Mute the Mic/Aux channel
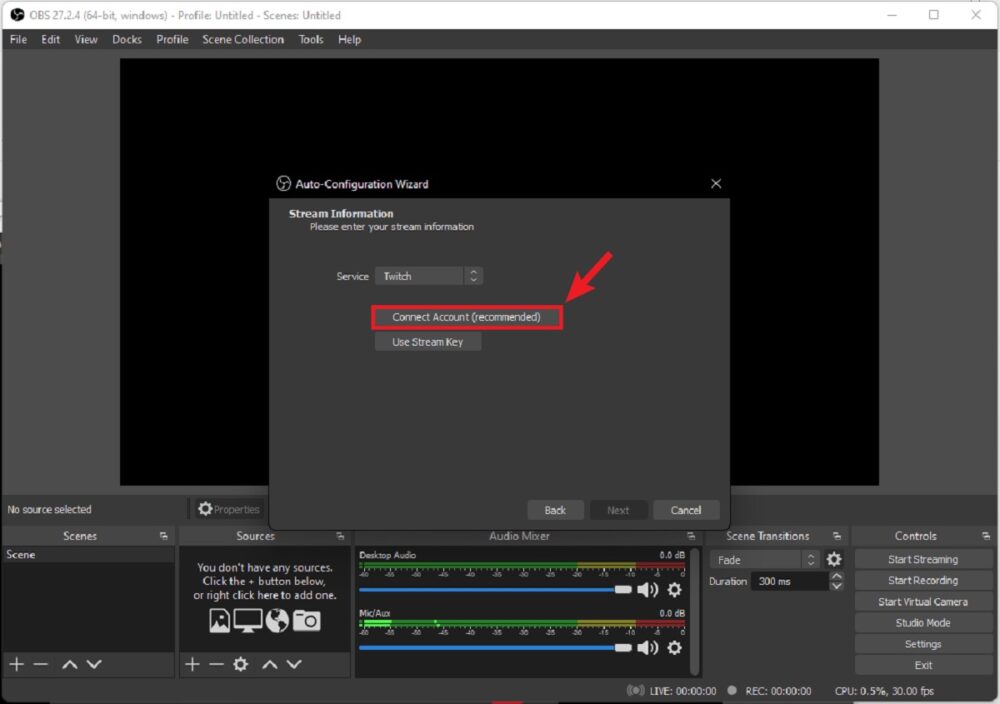1000x704 pixels. (649, 647)
